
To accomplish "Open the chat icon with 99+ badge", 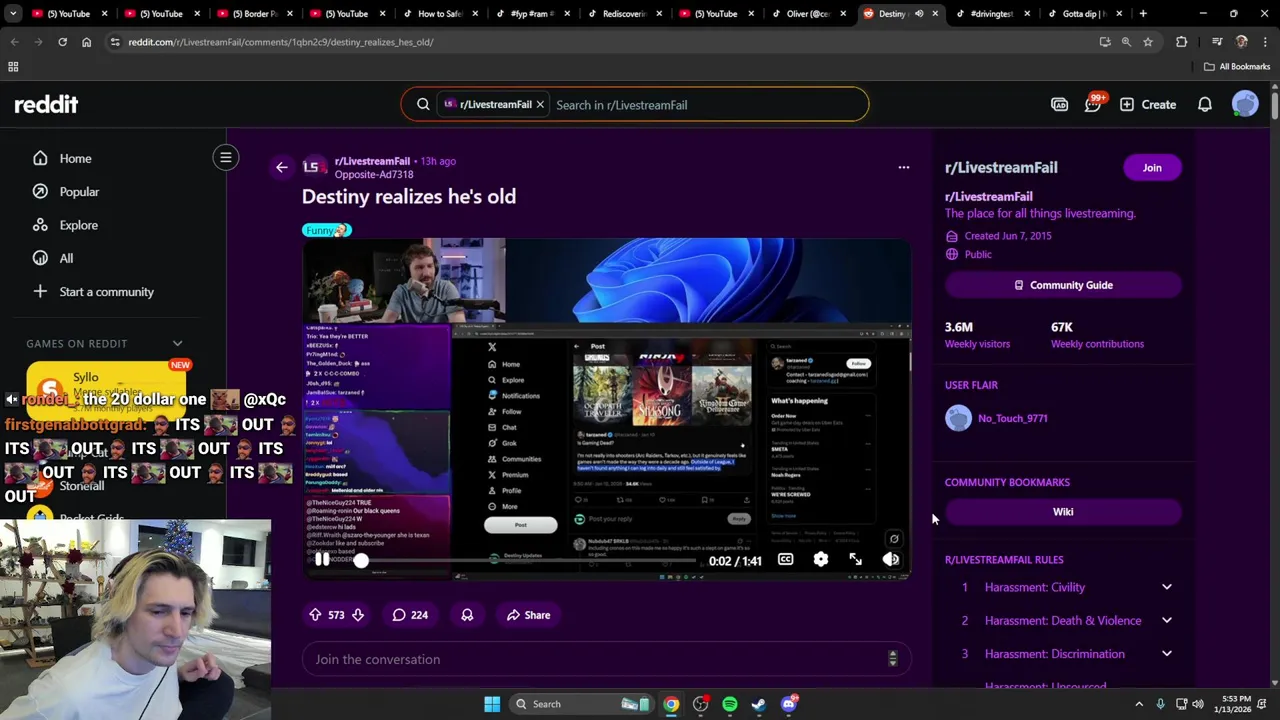I will click(x=1093, y=105).
